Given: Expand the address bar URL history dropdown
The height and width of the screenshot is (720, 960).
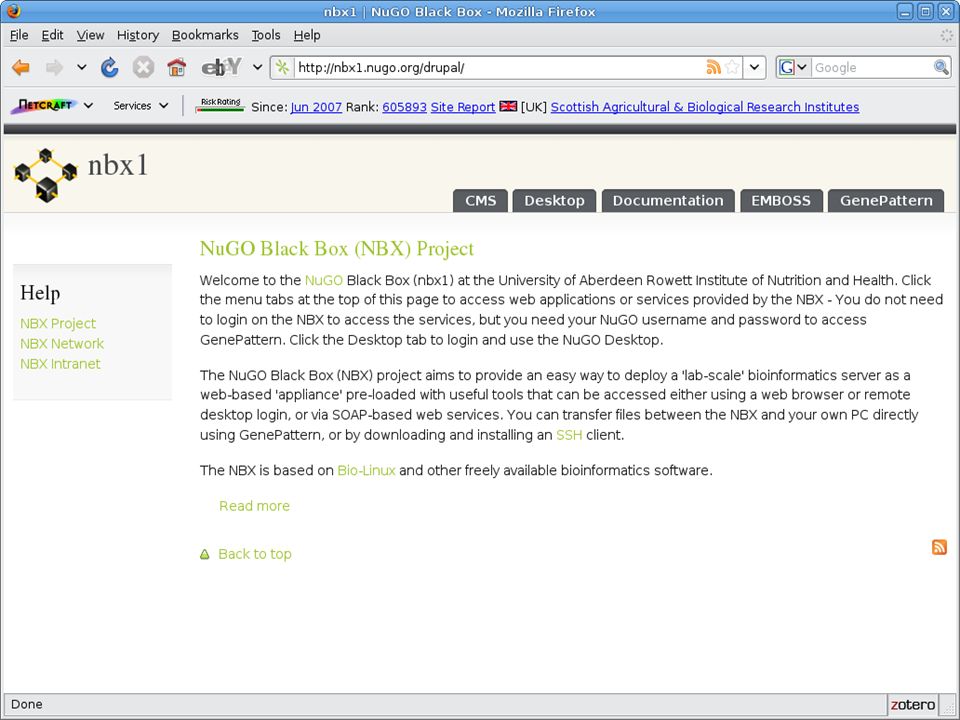Looking at the screenshot, I should [x=754, y=67].
